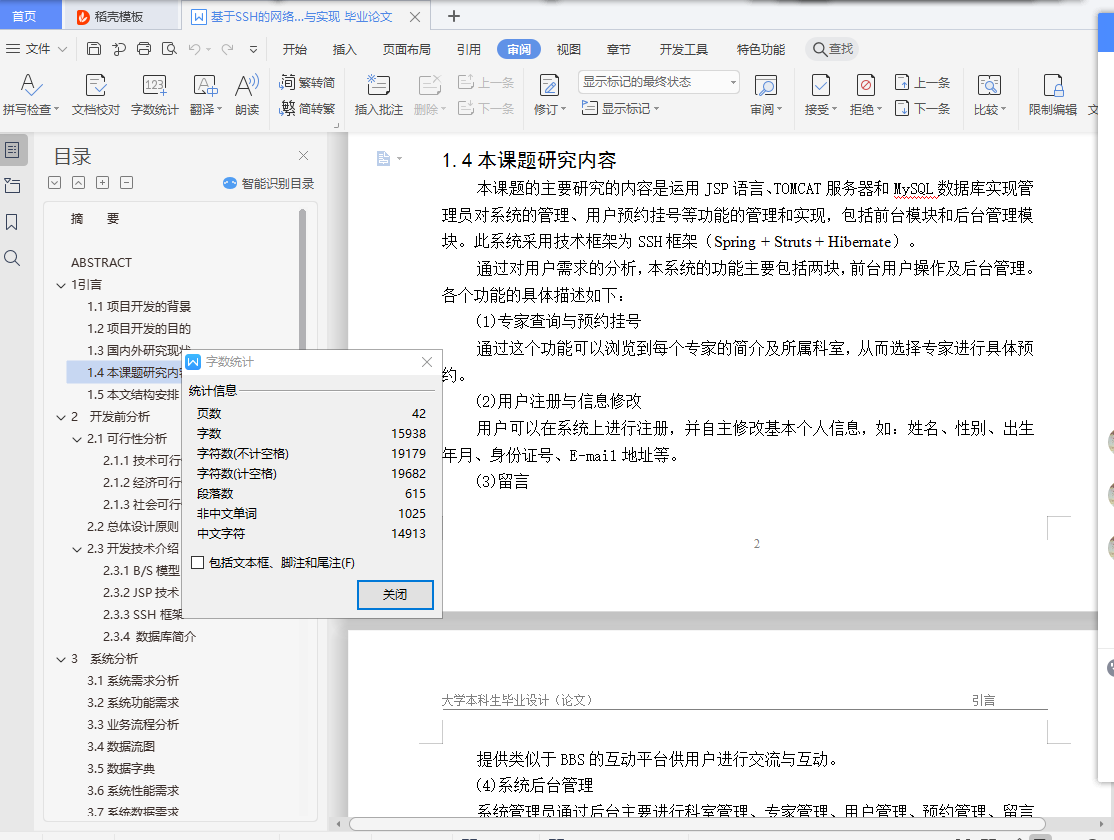The height and width of the screenshot is (840, 1114).
Task: Collapse the 1引言 tree section
Action: pyautogui.click(x=61, y=285)
